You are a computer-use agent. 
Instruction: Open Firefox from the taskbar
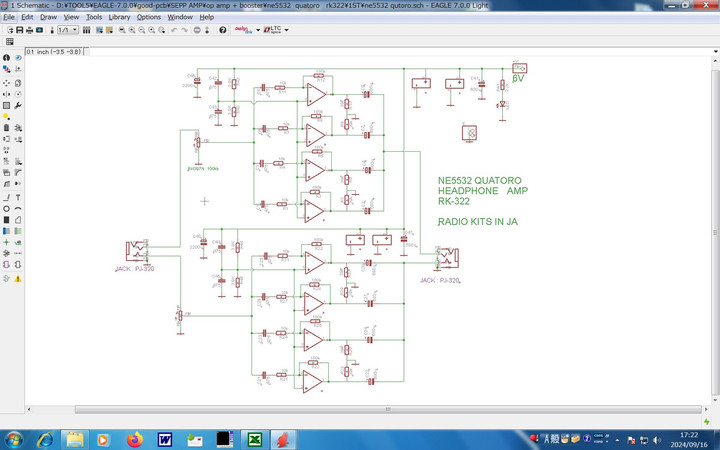coord(133,438)
